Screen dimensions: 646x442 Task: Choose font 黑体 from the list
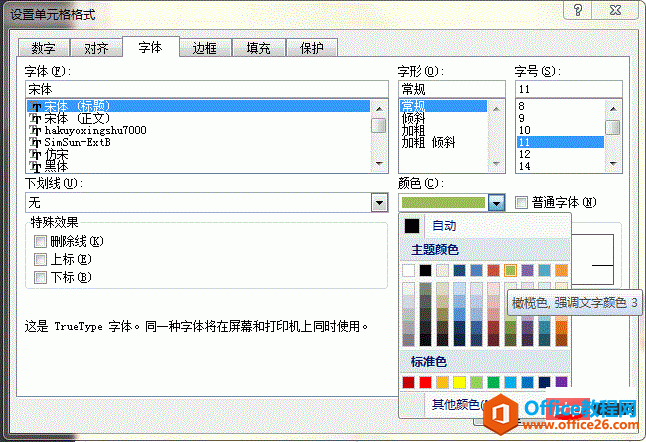click(199, 166)
